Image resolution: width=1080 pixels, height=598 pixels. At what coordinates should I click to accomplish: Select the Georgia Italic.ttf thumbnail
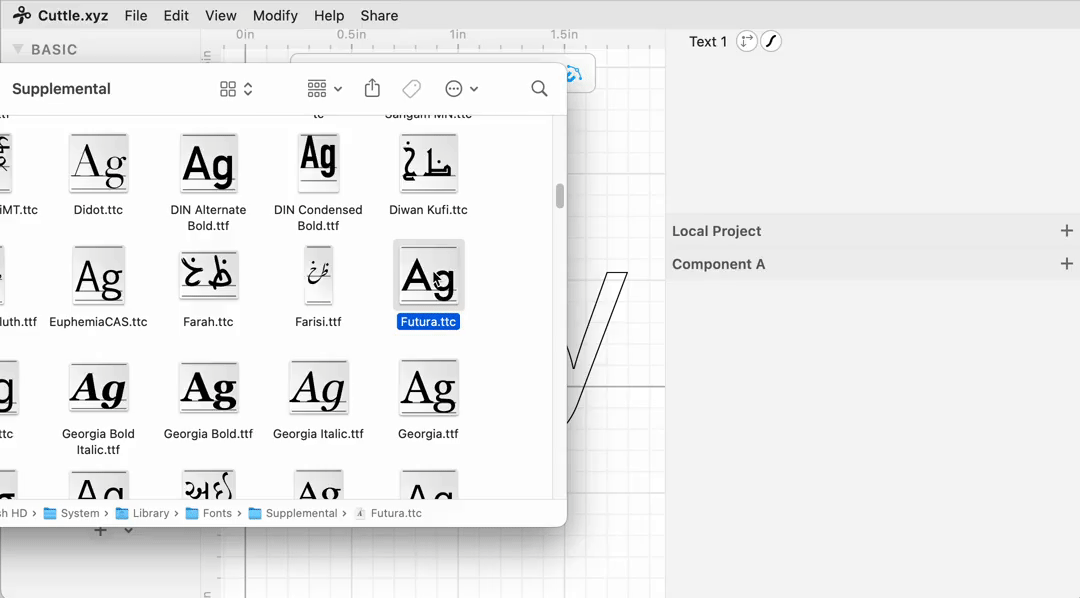click(x=318, y=388)
